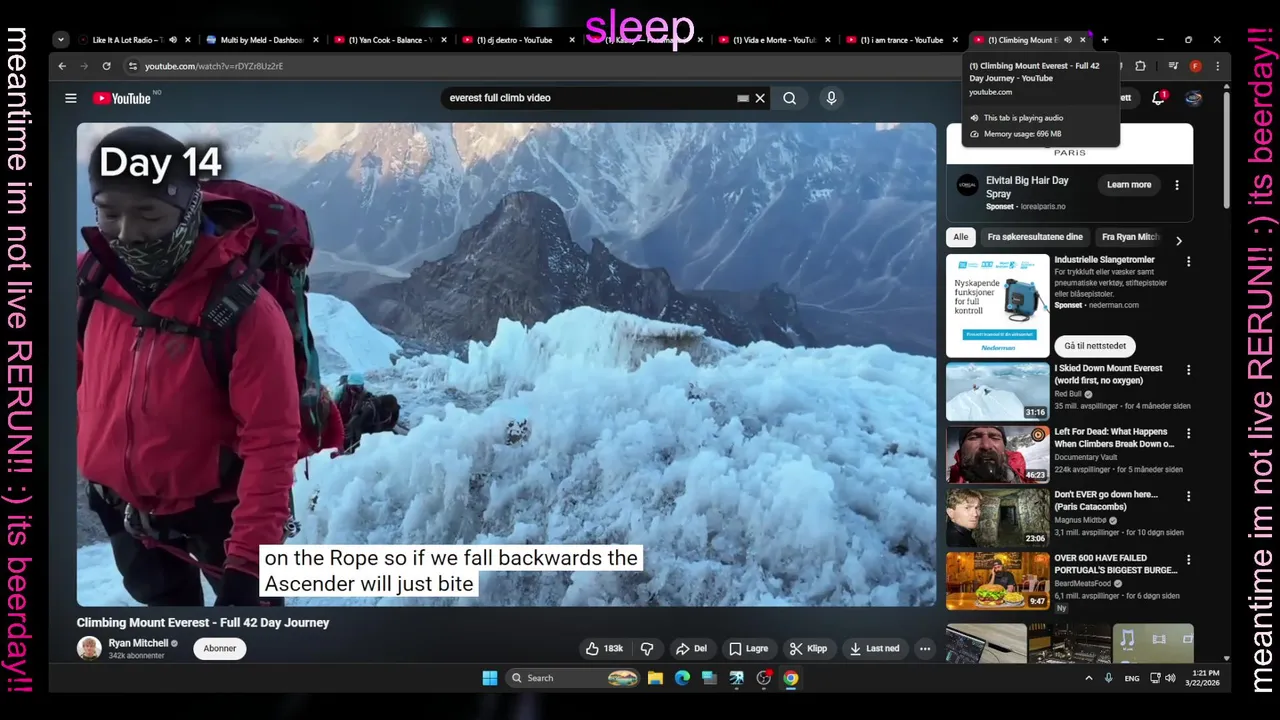
Task: Open the media control icon in Chrome toolbar
Action: click(1173, 66)
